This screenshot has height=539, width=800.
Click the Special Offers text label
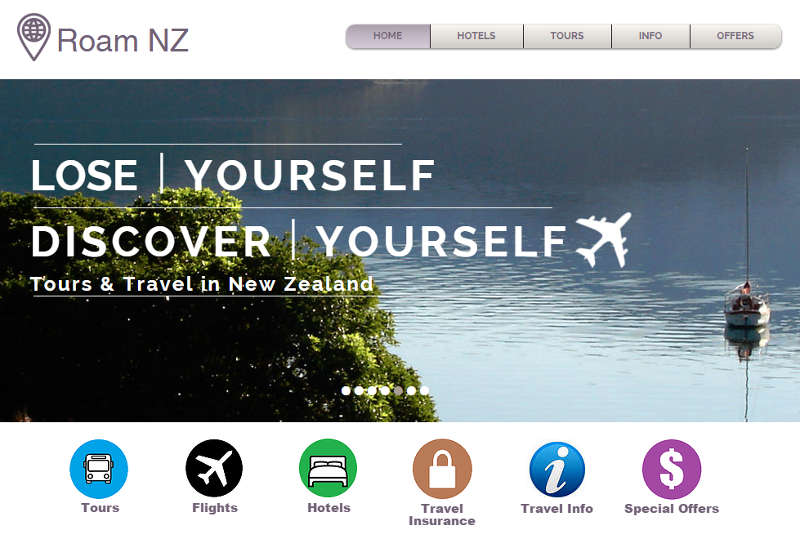point(671,509)
